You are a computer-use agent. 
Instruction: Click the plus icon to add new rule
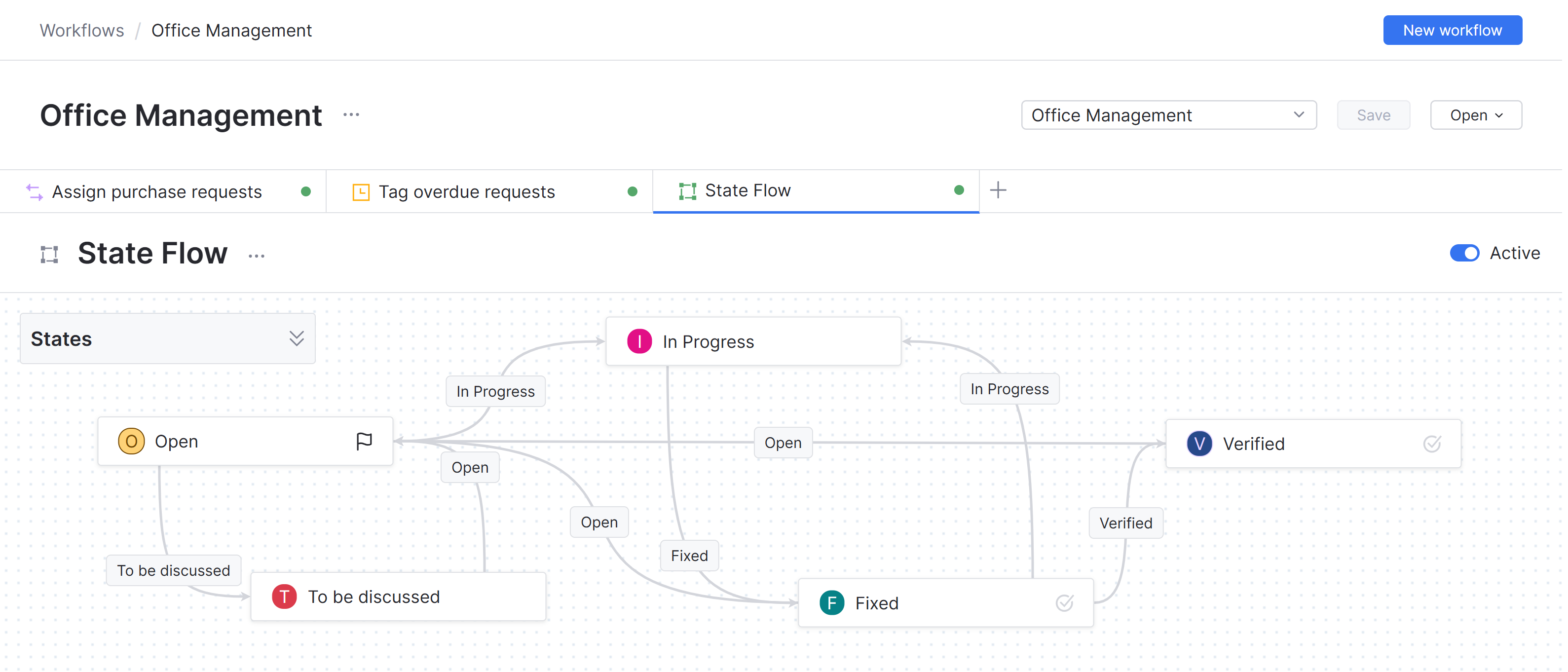point(998,190)
